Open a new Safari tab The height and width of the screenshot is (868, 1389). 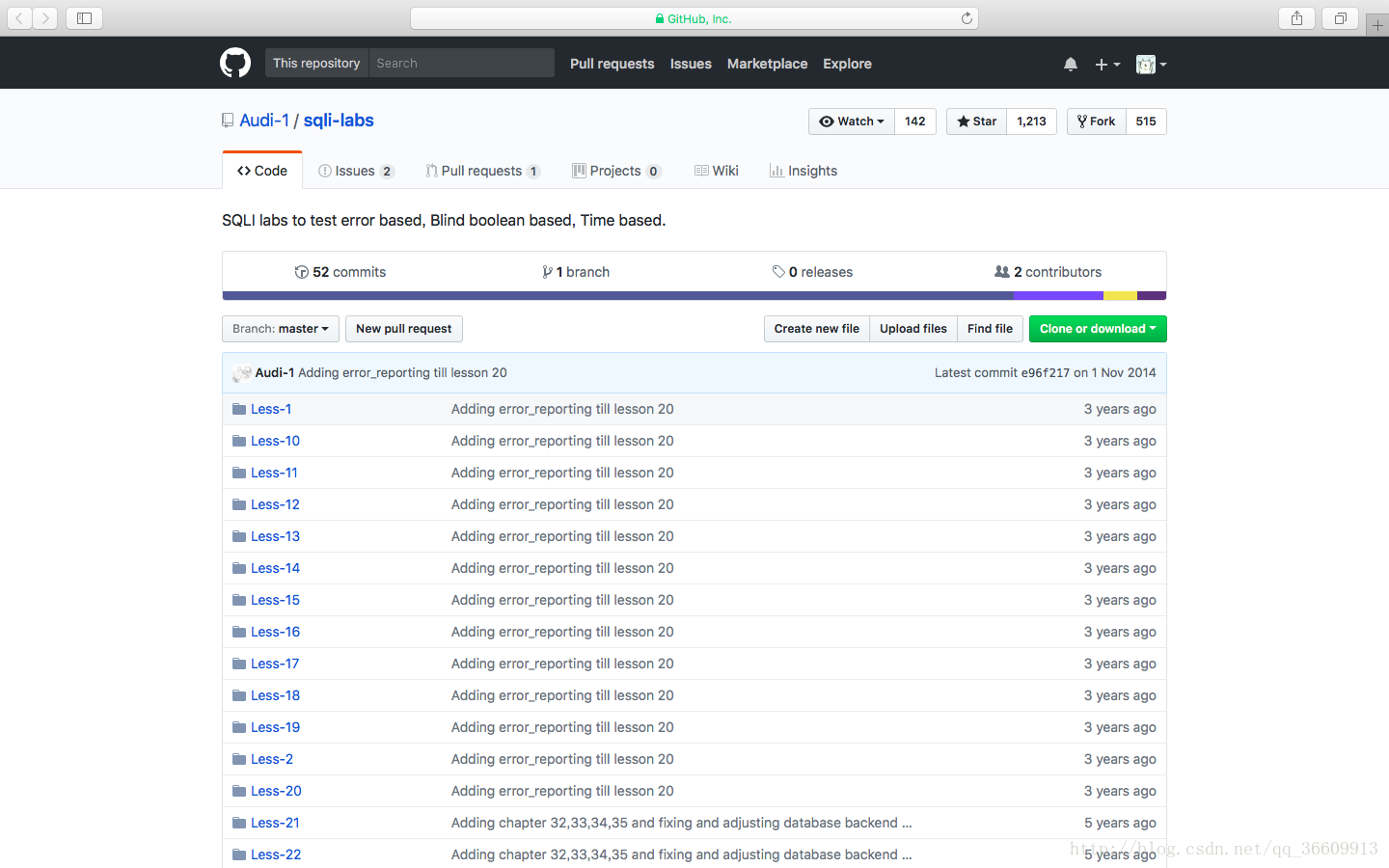coord(1377,25)
